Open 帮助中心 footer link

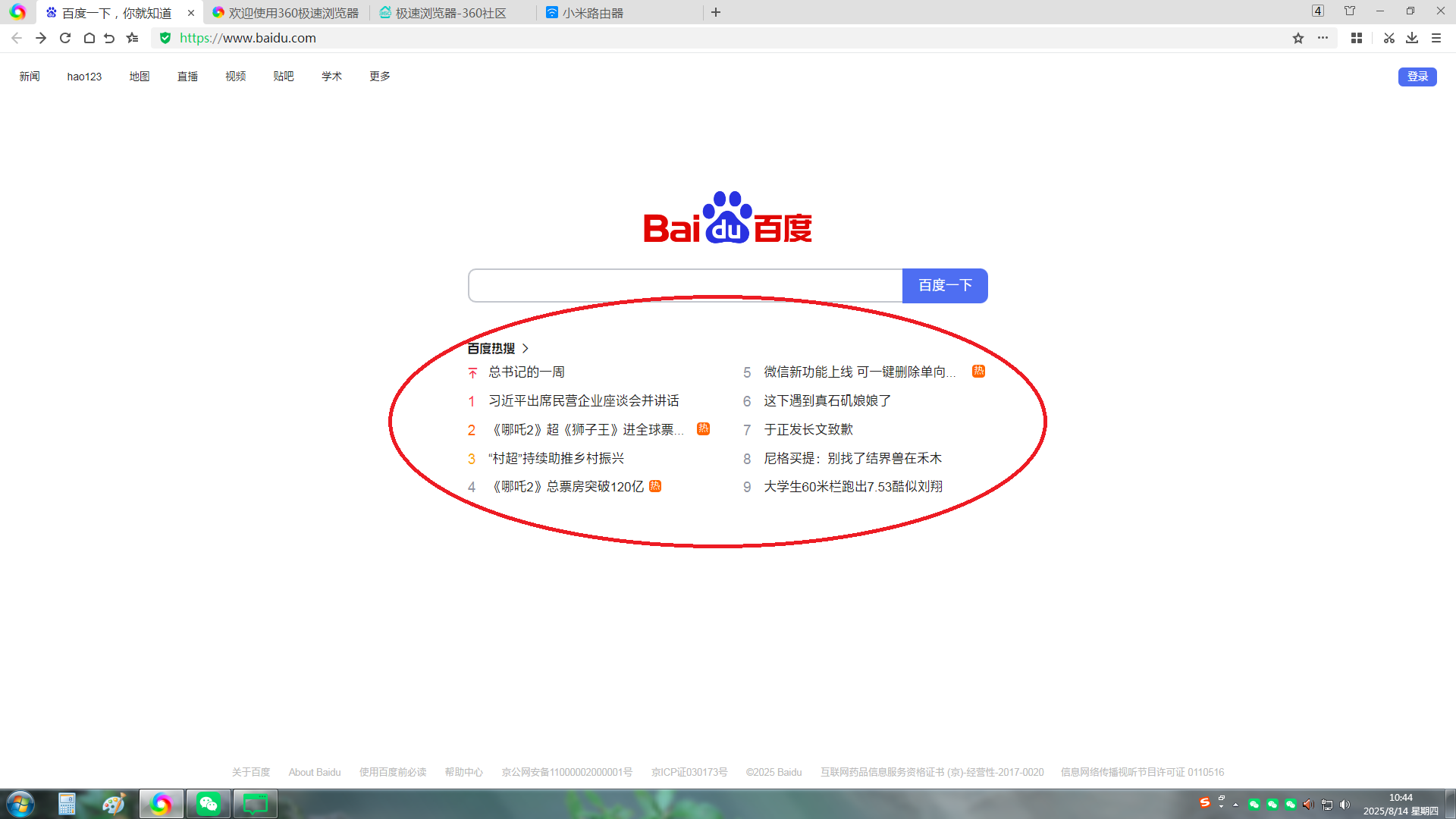[464, 772]
